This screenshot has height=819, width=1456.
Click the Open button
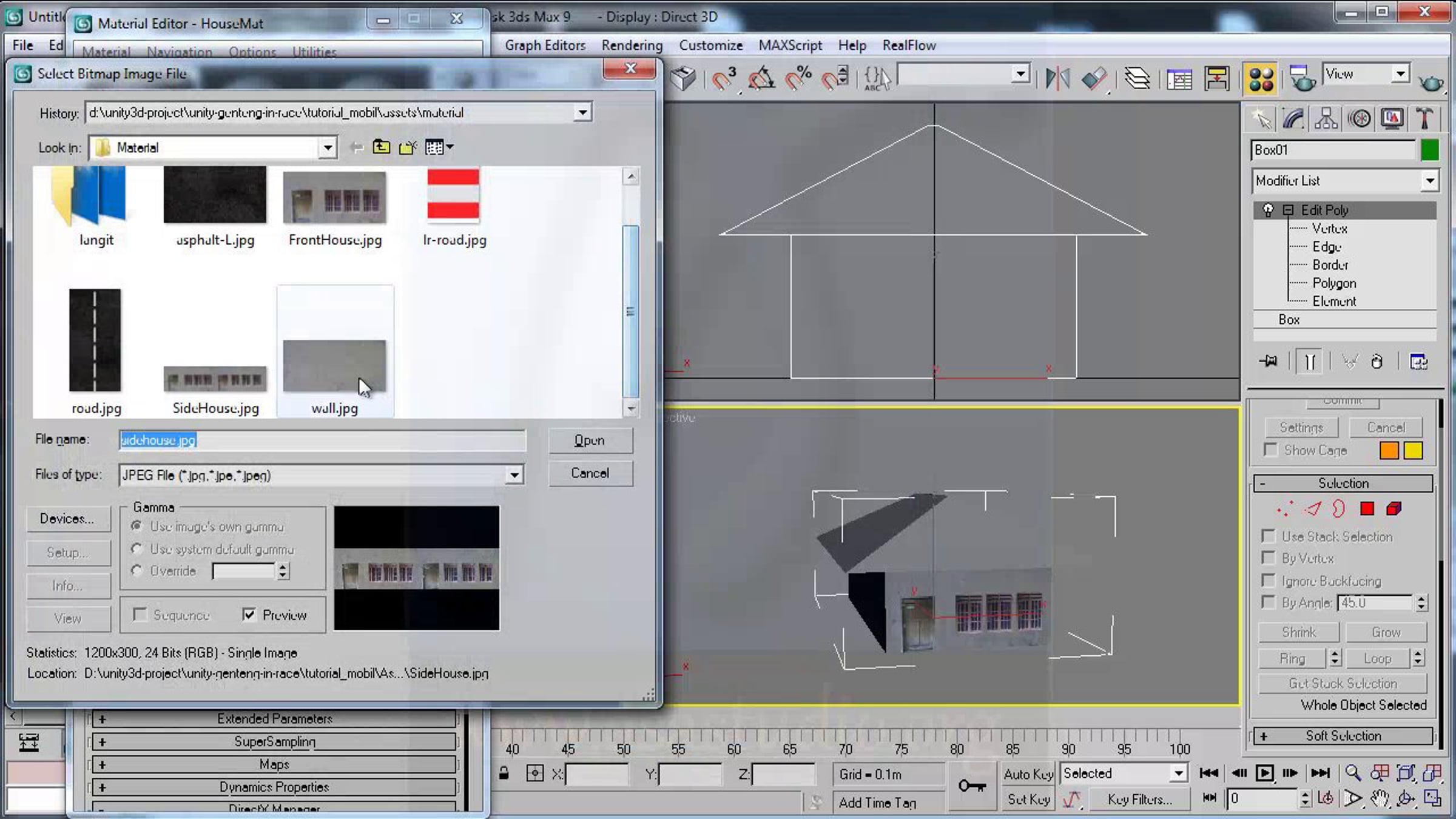click(x=590, y=440)
